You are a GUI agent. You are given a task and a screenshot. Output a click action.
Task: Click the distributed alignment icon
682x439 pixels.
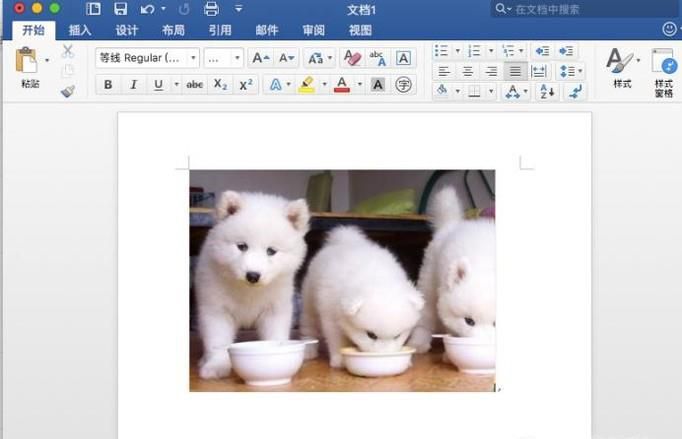pos(538,71)
